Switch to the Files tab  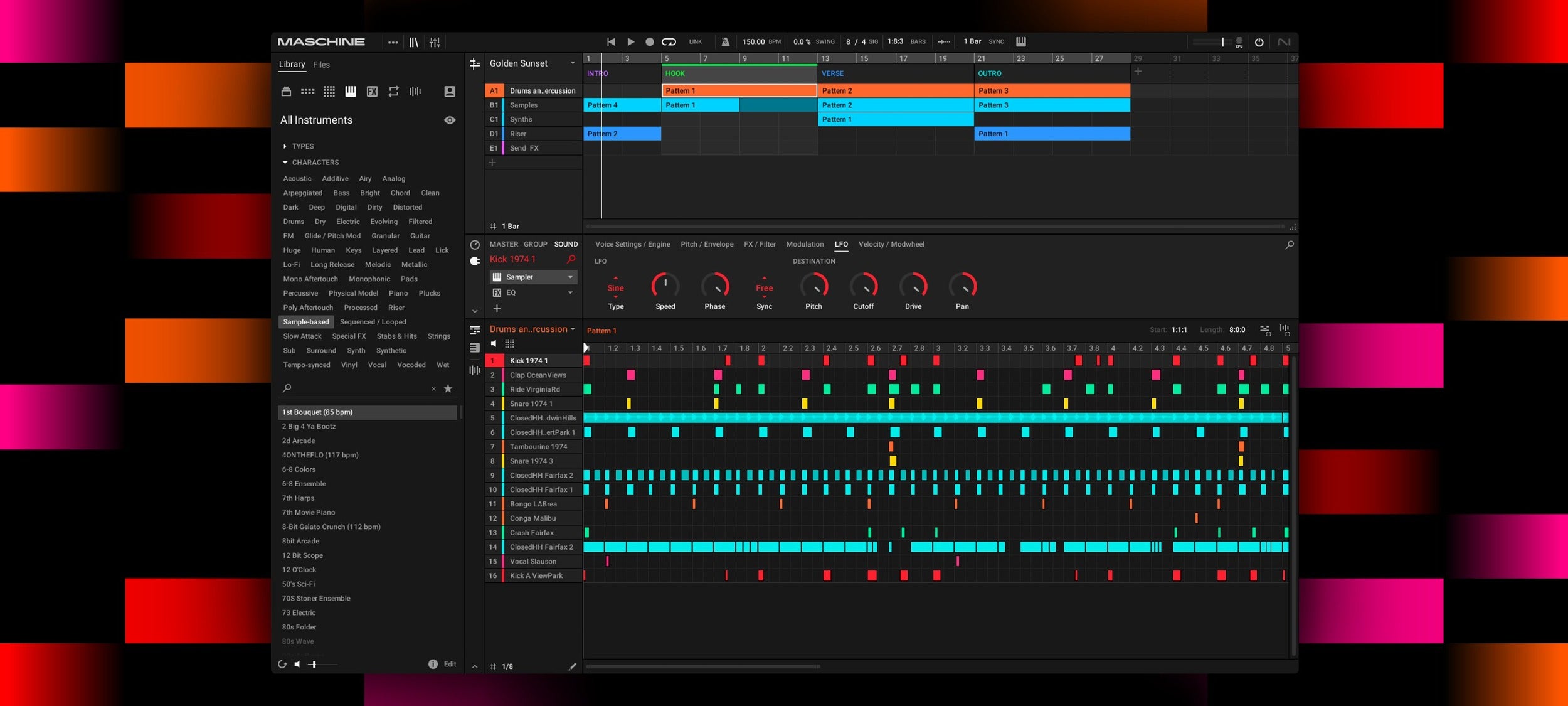pos(322,64)
